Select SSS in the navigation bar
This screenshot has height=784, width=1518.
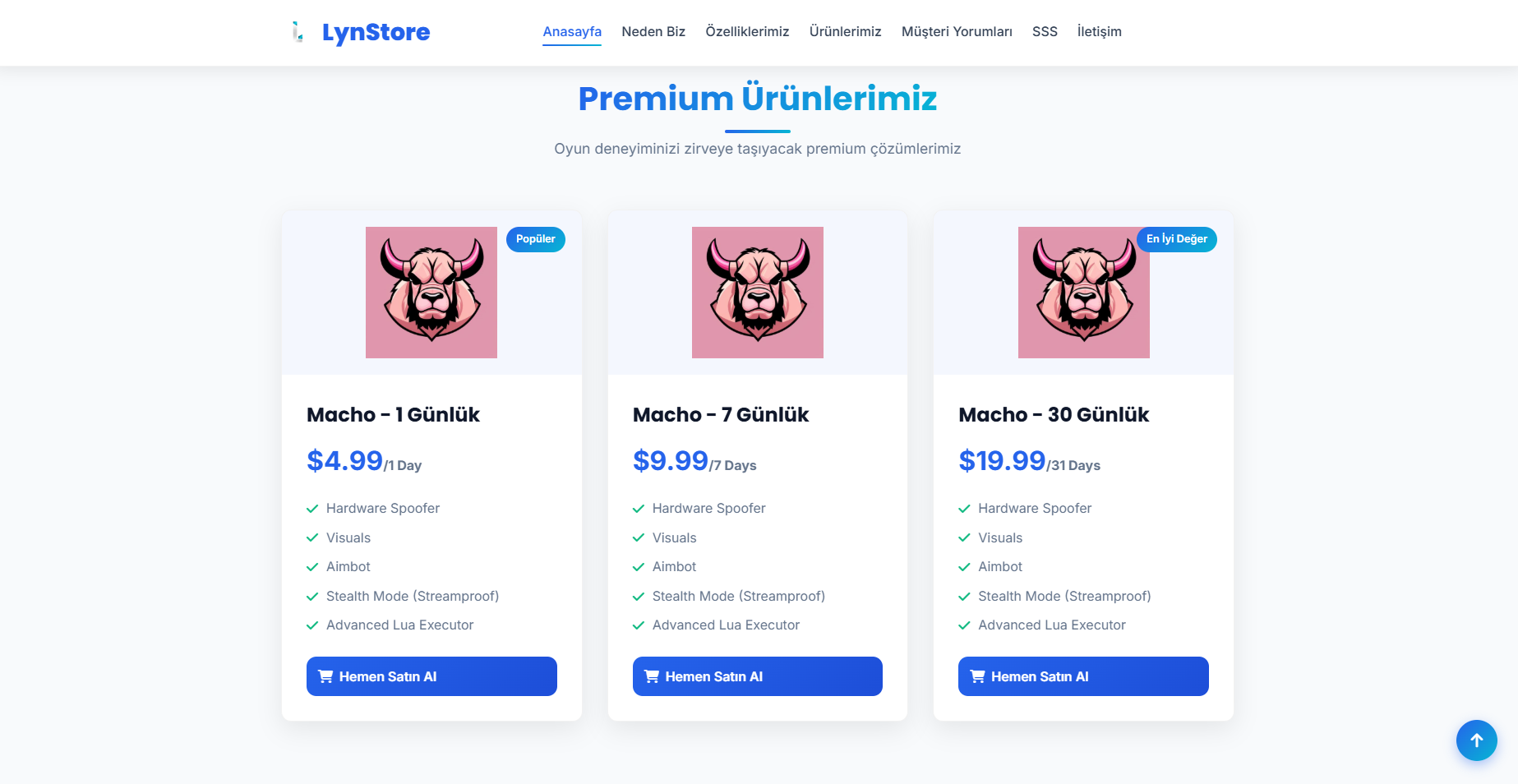coord(1045,31)
